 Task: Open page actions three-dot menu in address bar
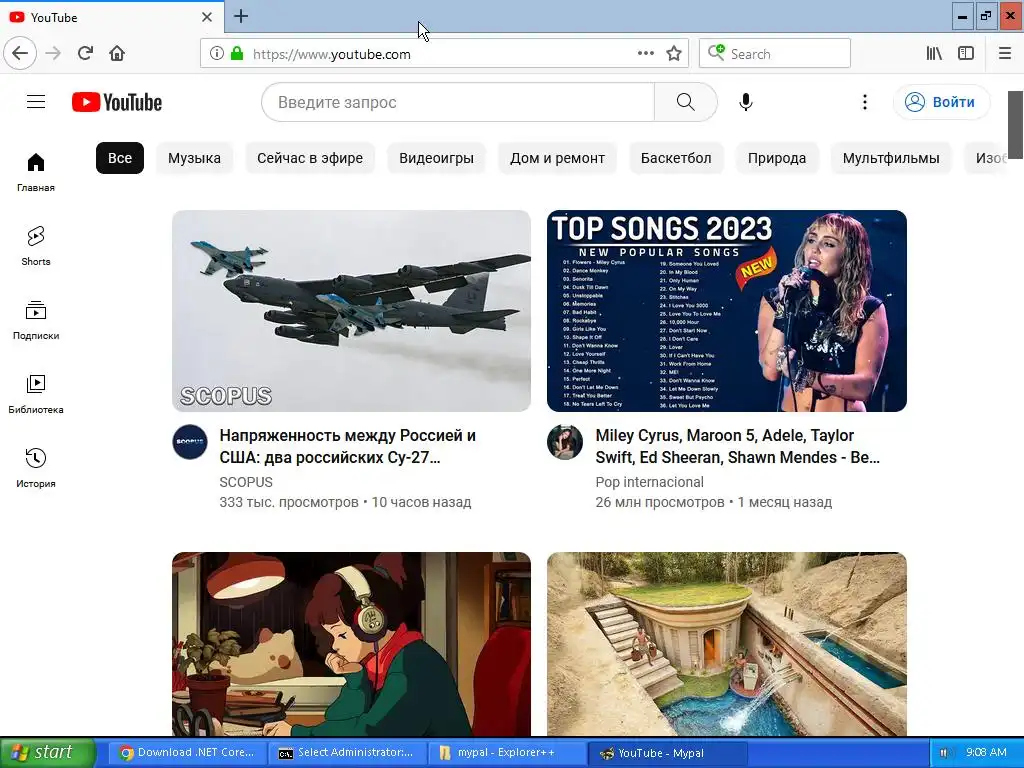click(x=646, y=54)
